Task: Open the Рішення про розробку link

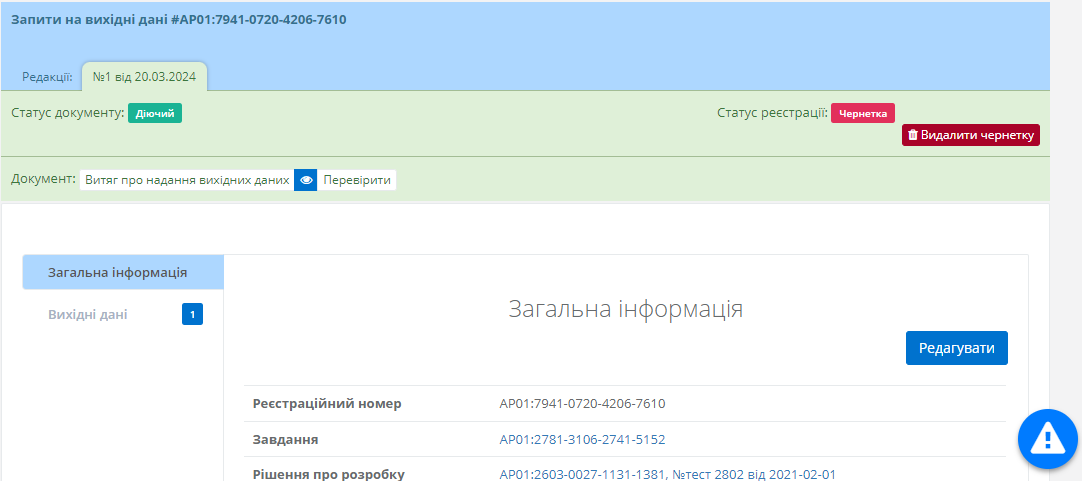Action: 667,474
